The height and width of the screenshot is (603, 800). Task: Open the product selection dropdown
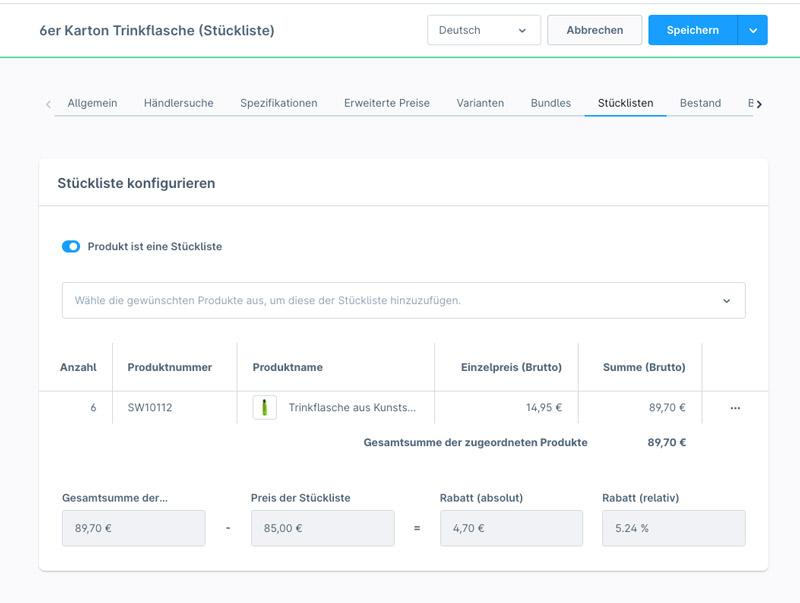[x=403, y=300]
